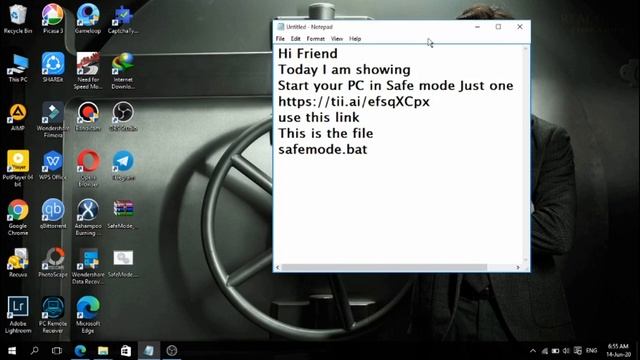Click the https://tii.ai/efsqXCpx text
The height and width of the screenshot is (360, 640).
[x=354, y=102]
